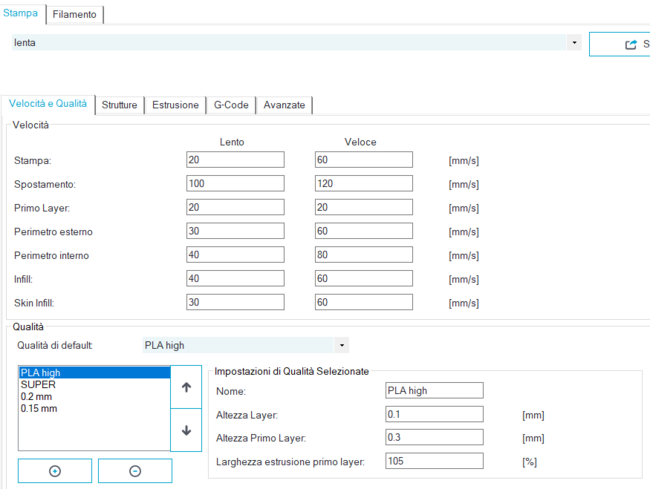The image size is (650, 489).
Task: Click Larghezza estrusione primo layer field
Action: click(x=434, y=462)
